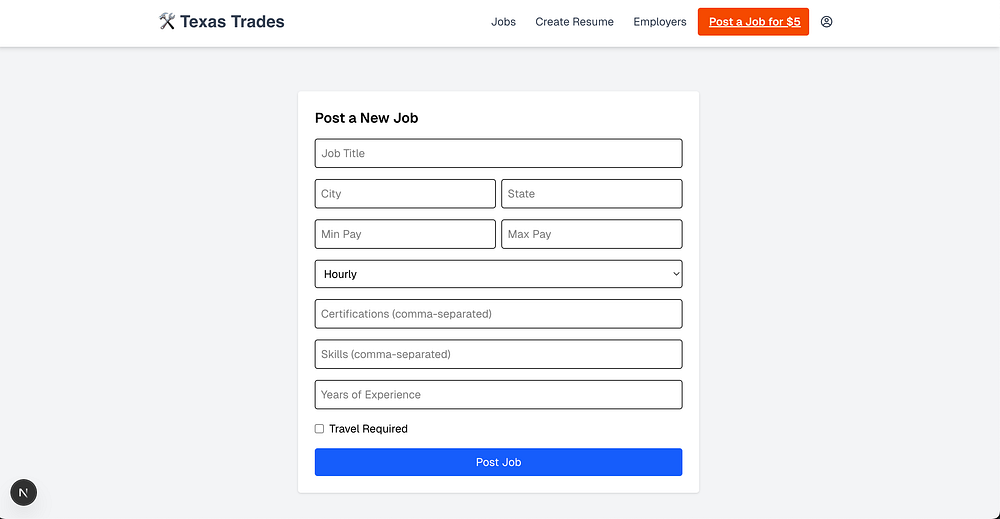Click the Skills comma-separated field
Viewport: 1000px width, 519px height.
pos(498,354)
